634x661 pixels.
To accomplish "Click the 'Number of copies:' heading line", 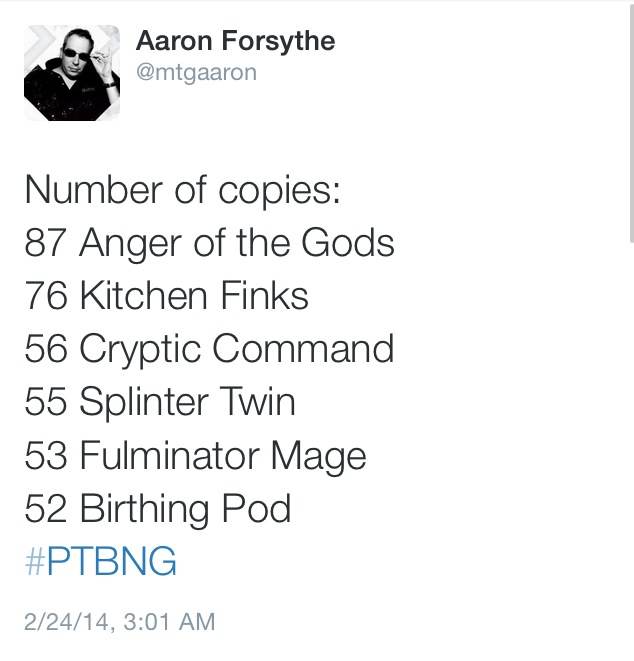I will (182, 189).
